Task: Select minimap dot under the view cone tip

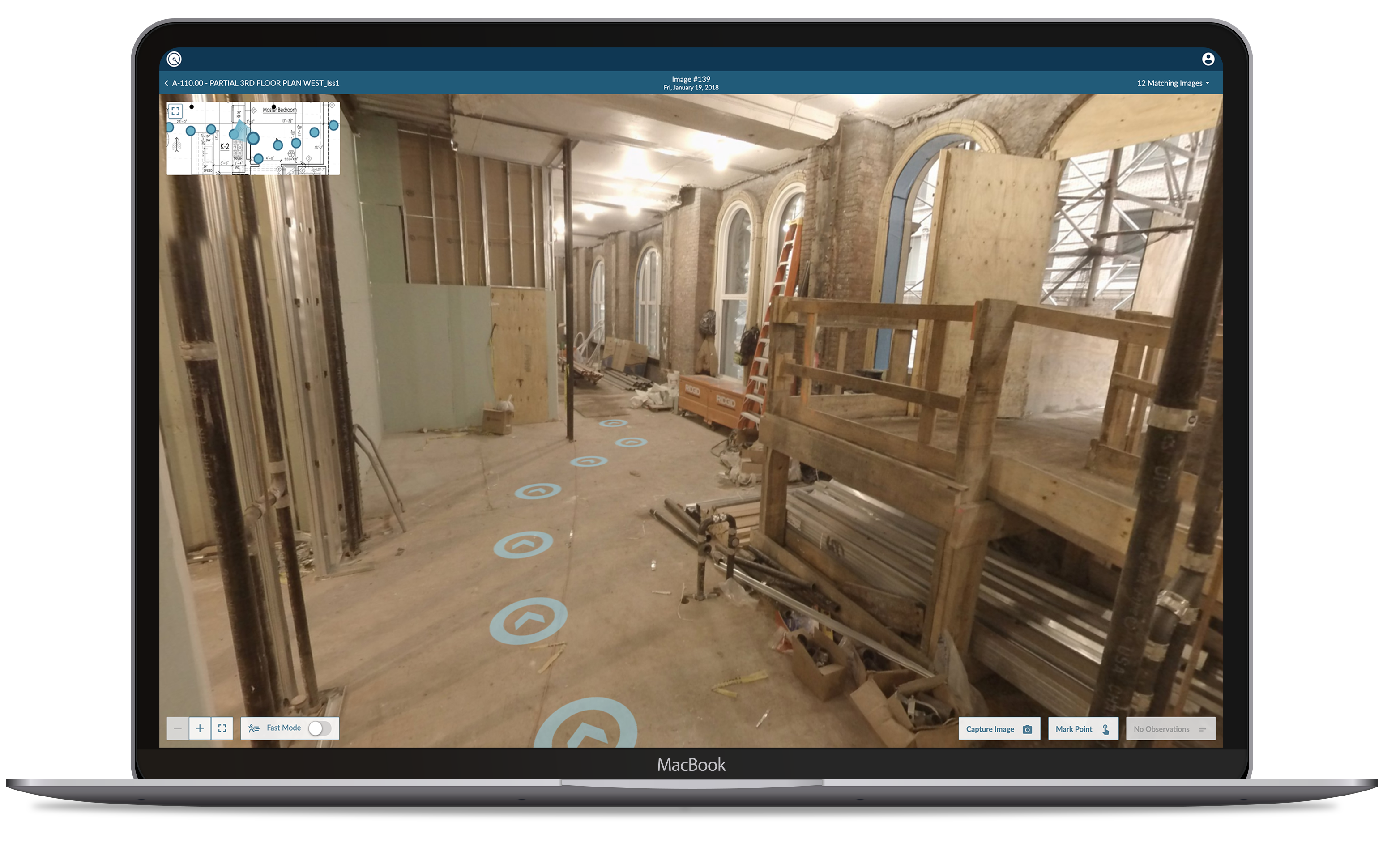Action: tap(234, 135)
